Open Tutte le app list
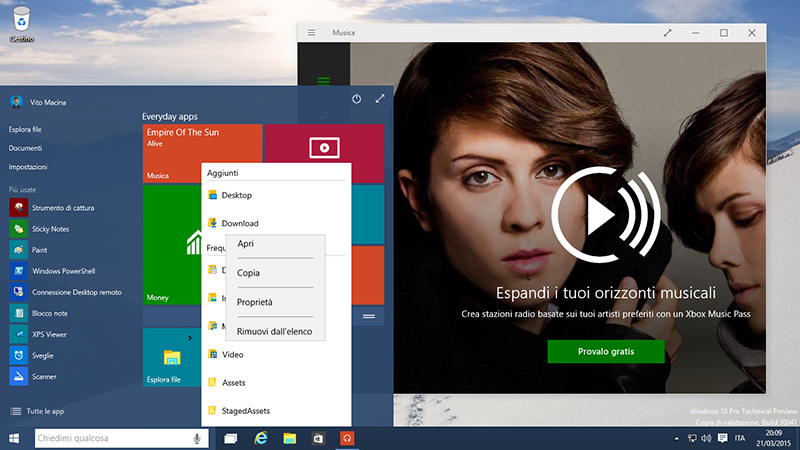This screenshot has width=800, height=450. click(x=38, y=411)
